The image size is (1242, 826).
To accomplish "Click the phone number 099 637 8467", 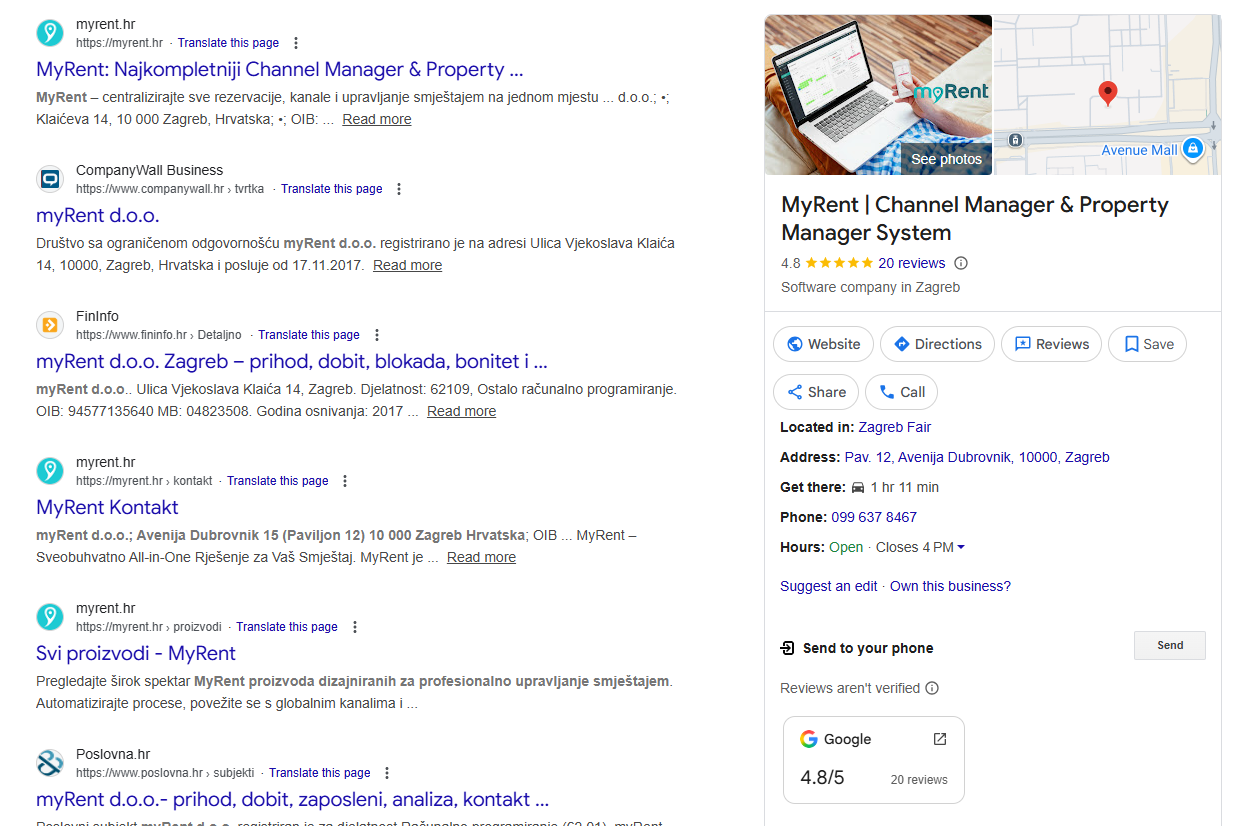I will coord(873,517).
